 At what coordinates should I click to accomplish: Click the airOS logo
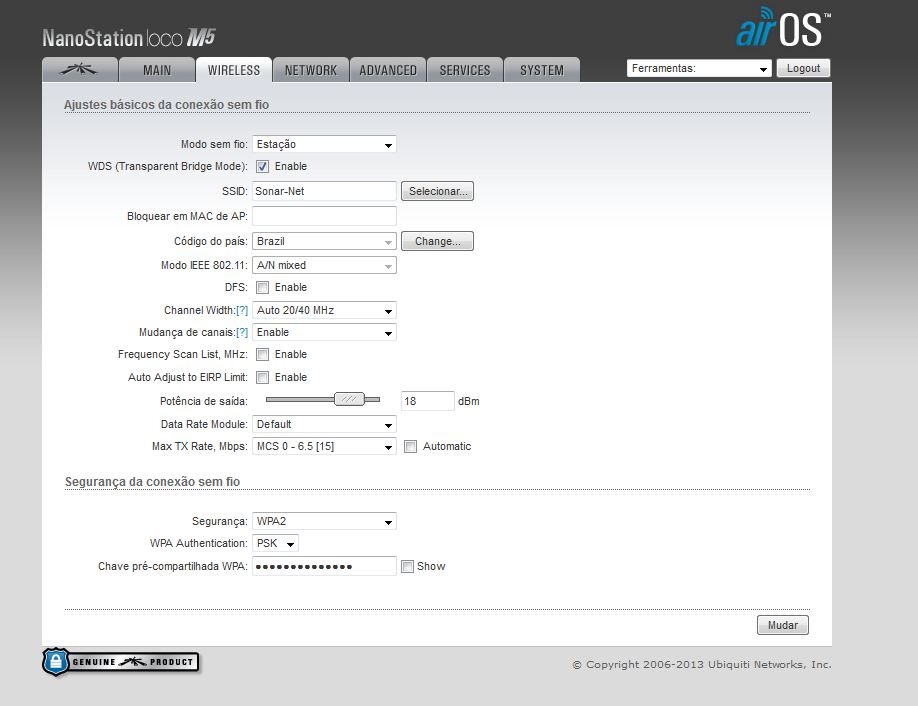click(x=783, y=28)
